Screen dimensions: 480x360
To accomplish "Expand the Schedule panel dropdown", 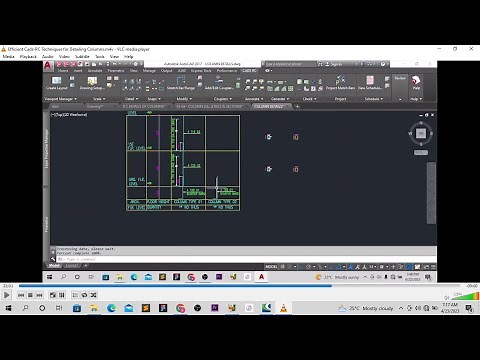I will [374, 99].
